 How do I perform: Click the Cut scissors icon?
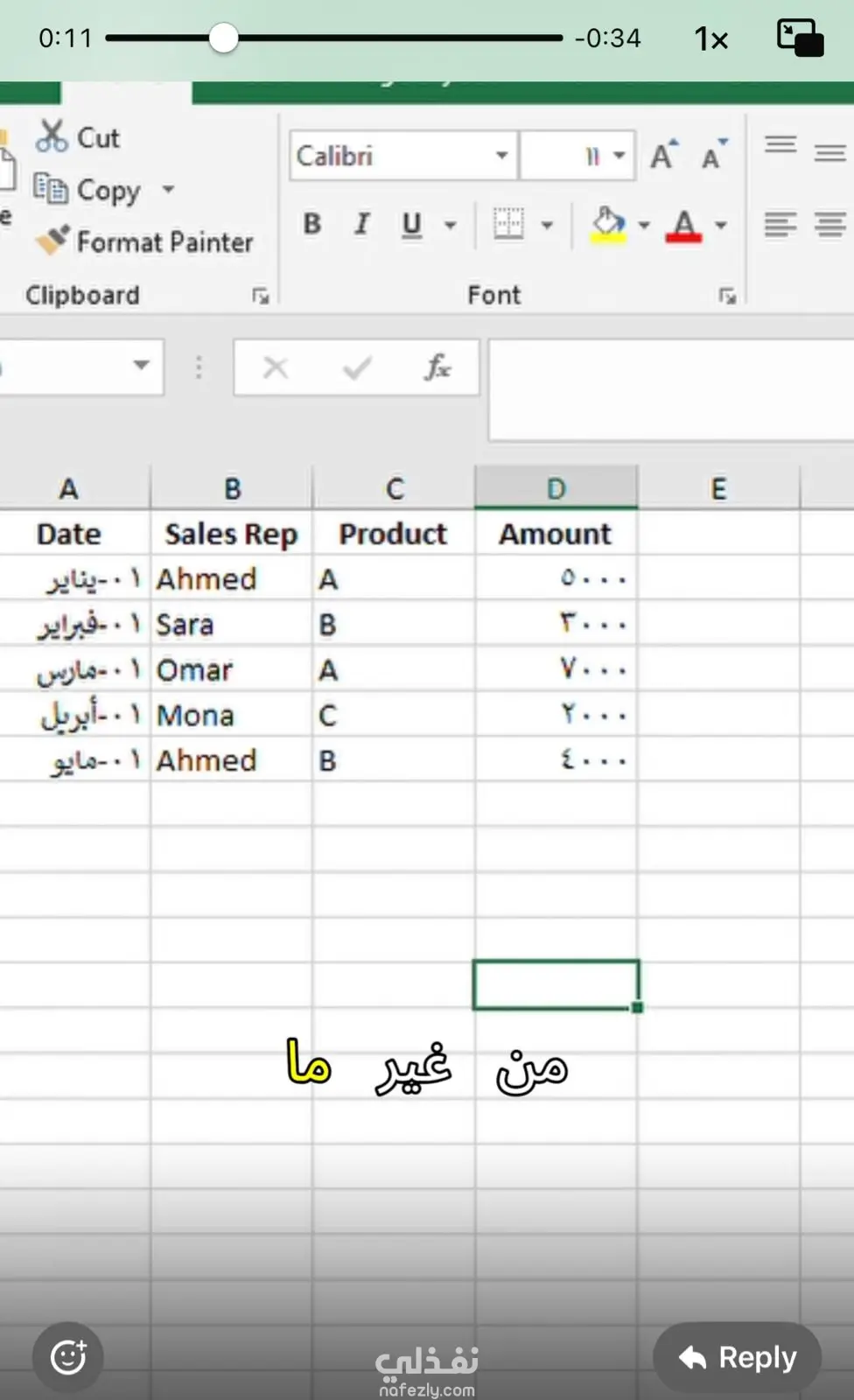(52, 136)
